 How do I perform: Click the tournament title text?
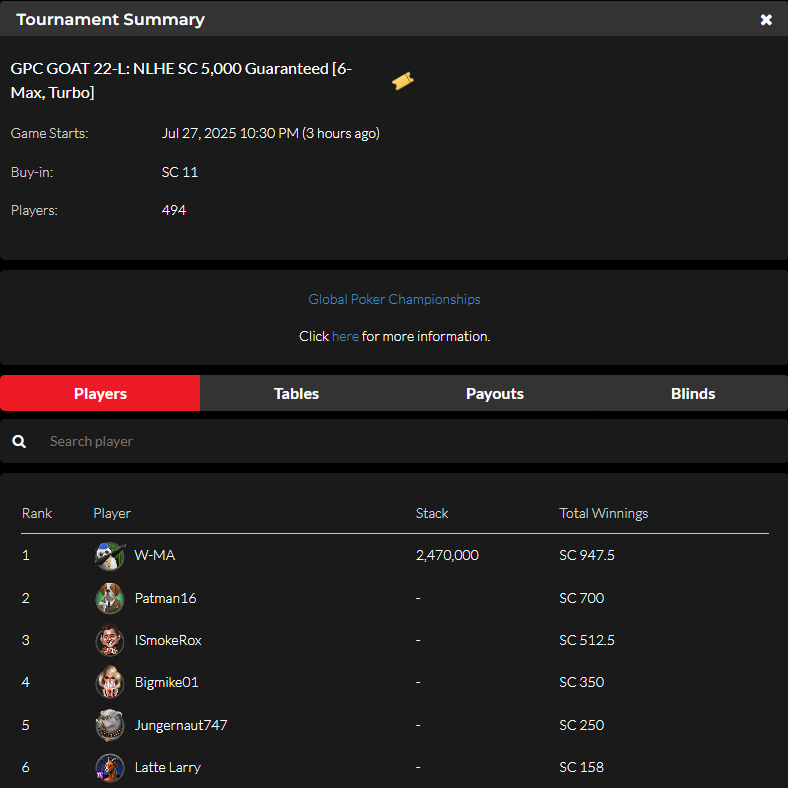click(x=181, y=80)
